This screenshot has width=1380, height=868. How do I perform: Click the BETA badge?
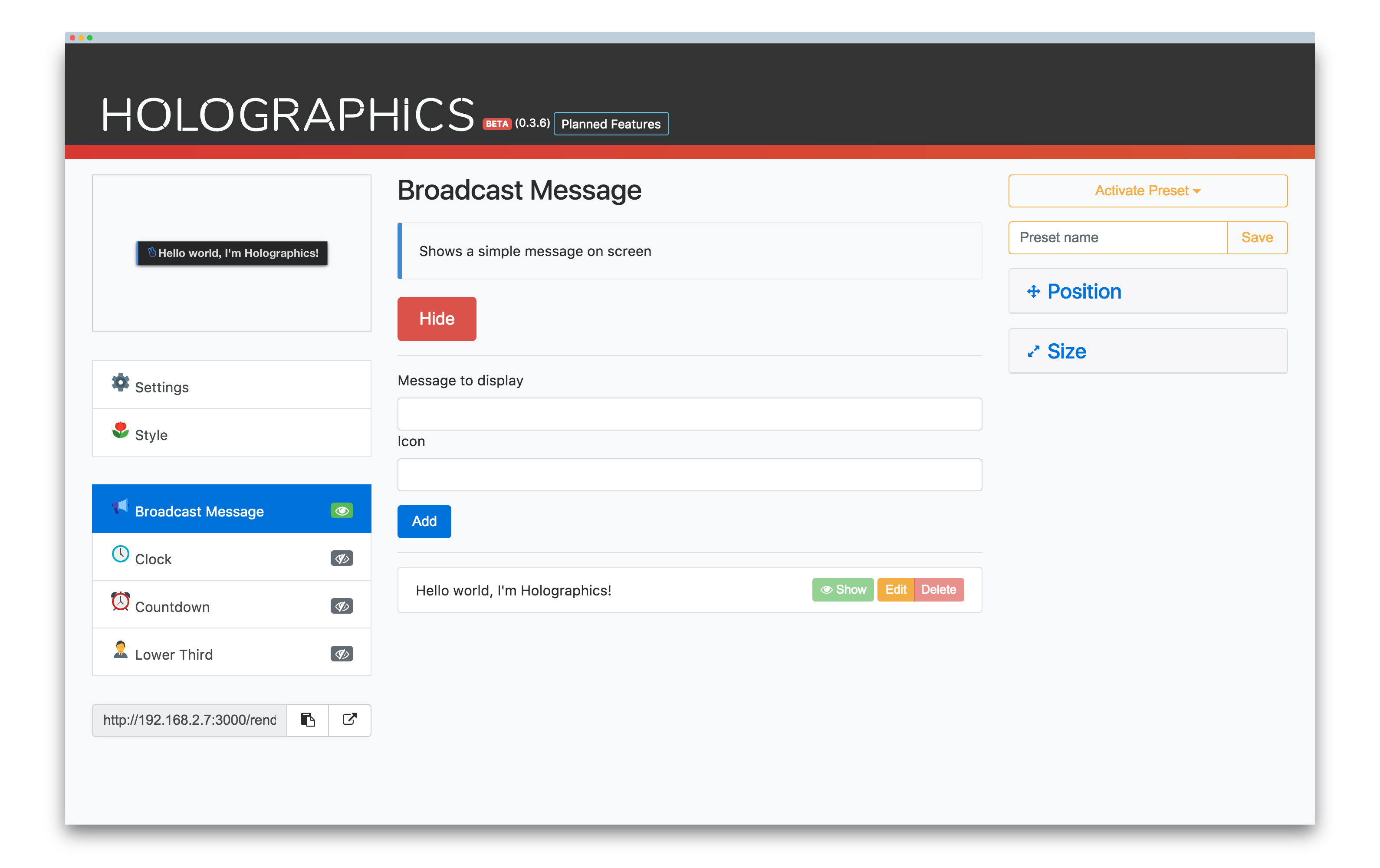(497, 124)
